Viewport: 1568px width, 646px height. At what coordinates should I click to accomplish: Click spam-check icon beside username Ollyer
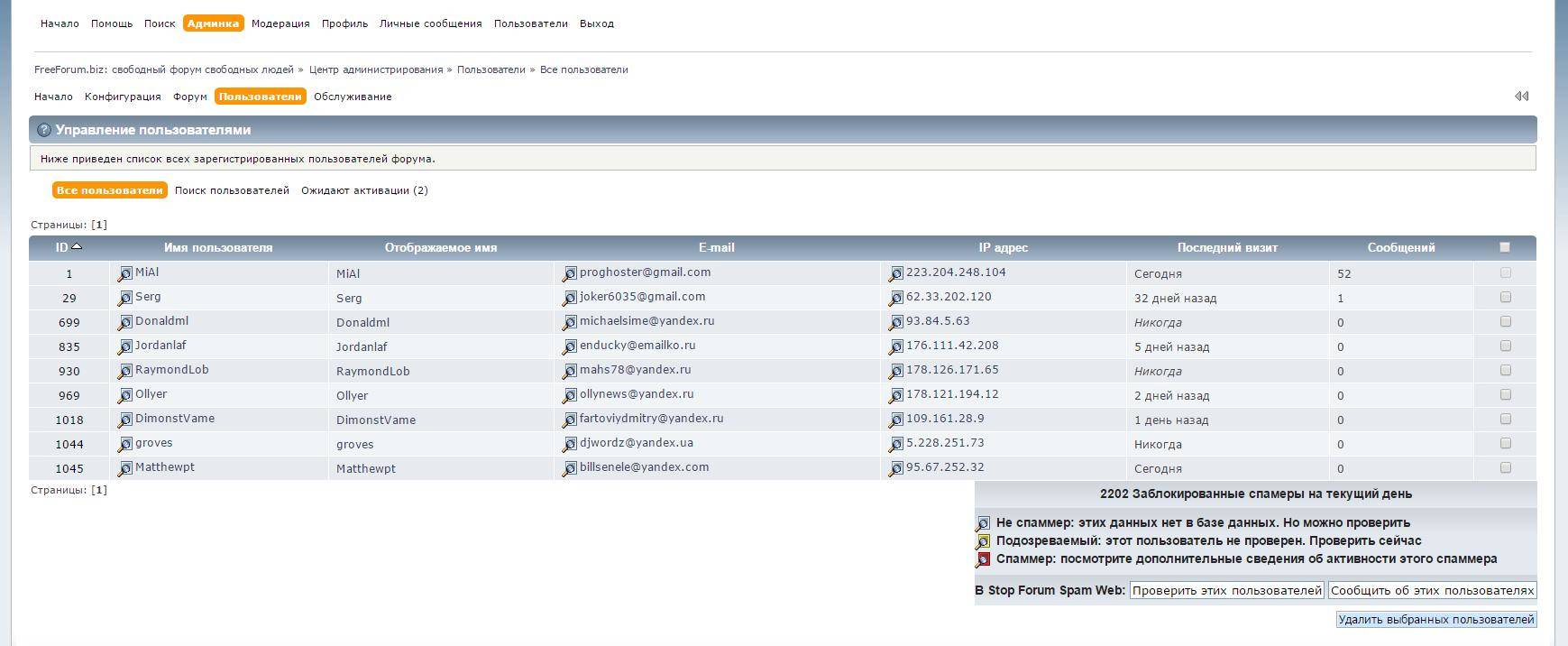[125, 395]
